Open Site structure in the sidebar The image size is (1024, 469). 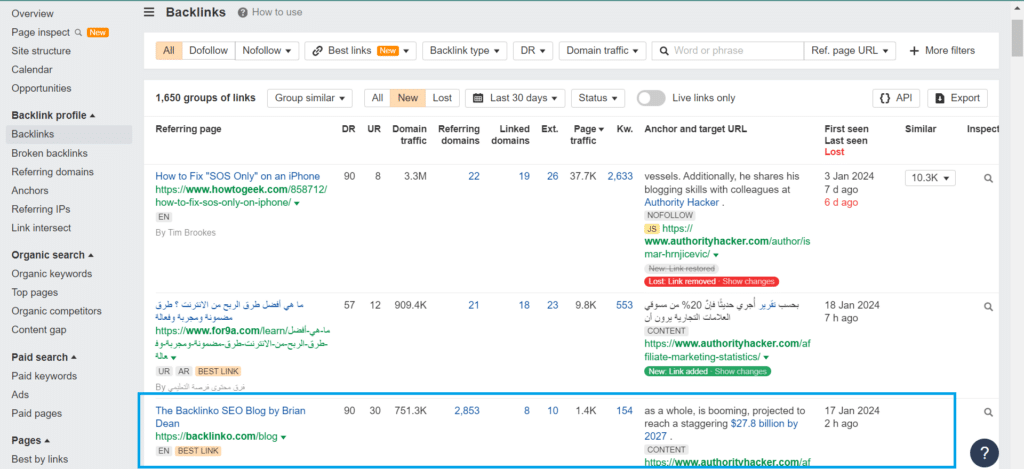point(41,51)
